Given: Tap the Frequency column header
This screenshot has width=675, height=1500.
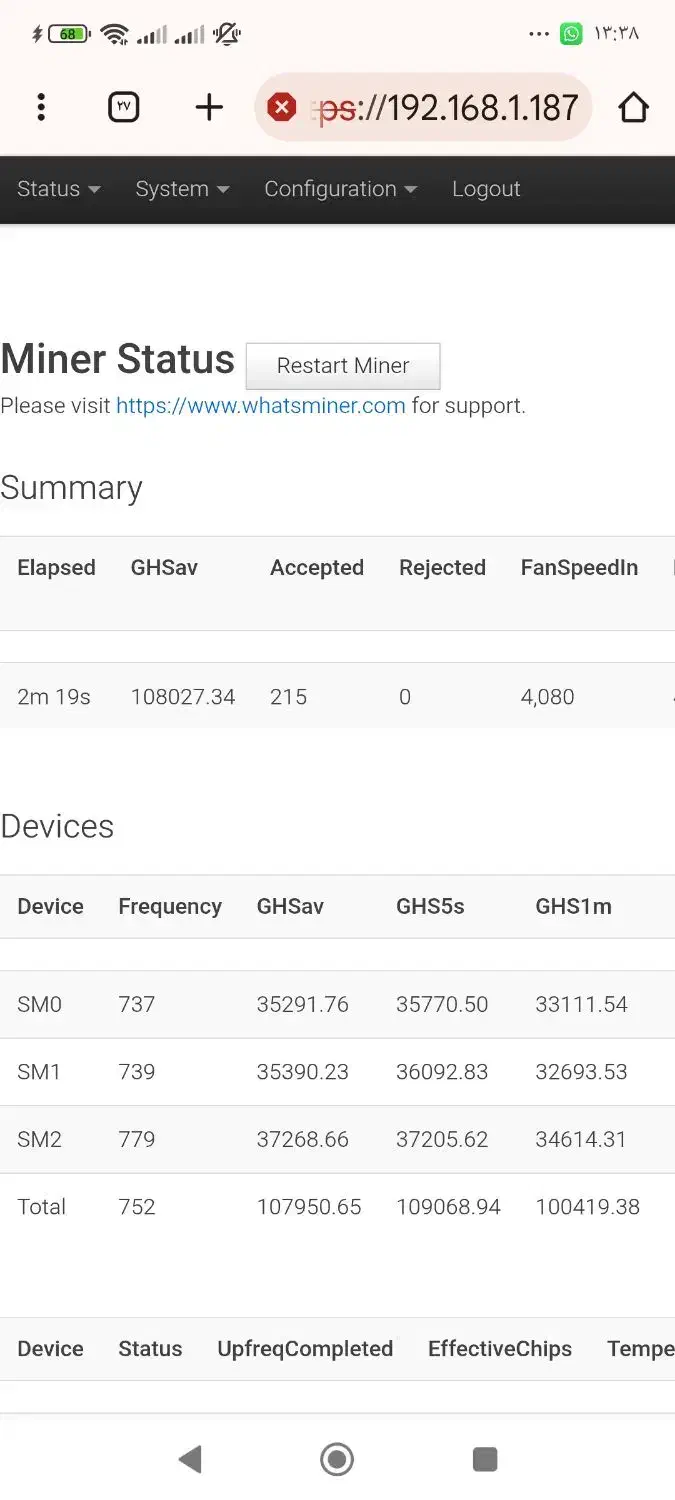Looking at the screenshot, I should click(x=170, y=907).
